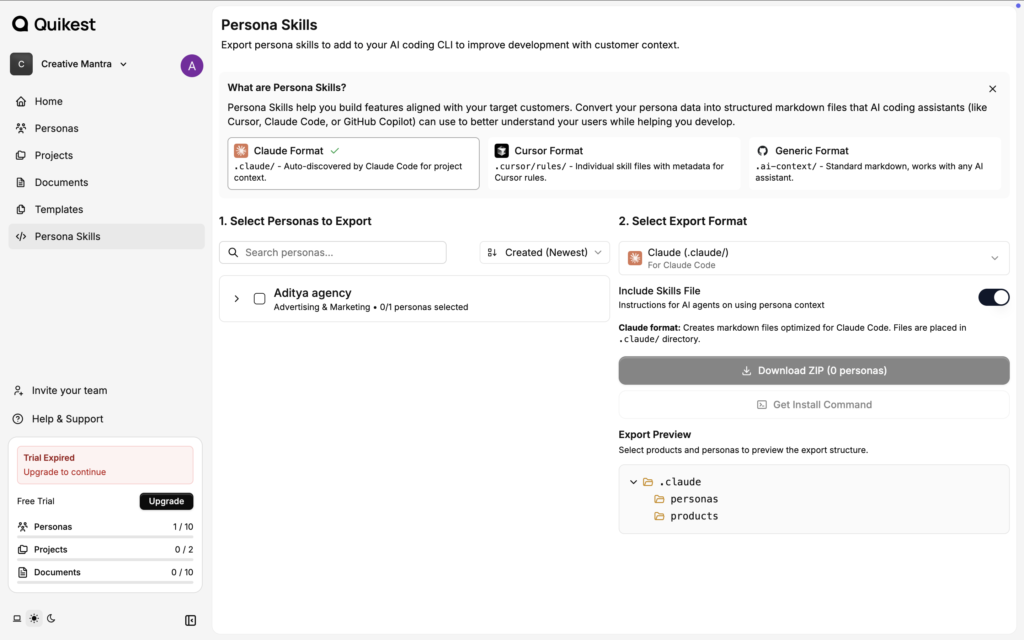Open Templates from the sidebar
This screenshot has width=1024, height=640.
point(59,209)
